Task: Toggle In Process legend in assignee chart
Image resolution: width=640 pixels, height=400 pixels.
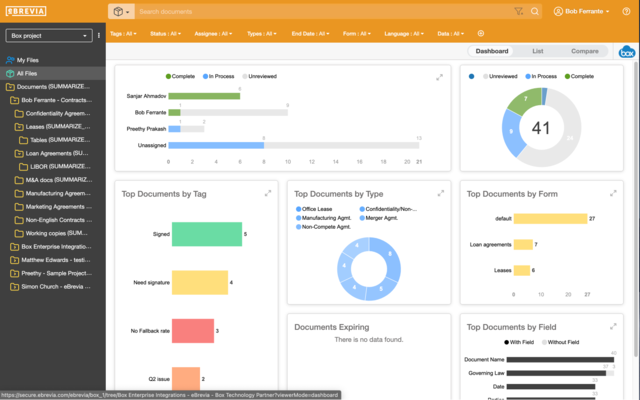Action: (218, 76)
